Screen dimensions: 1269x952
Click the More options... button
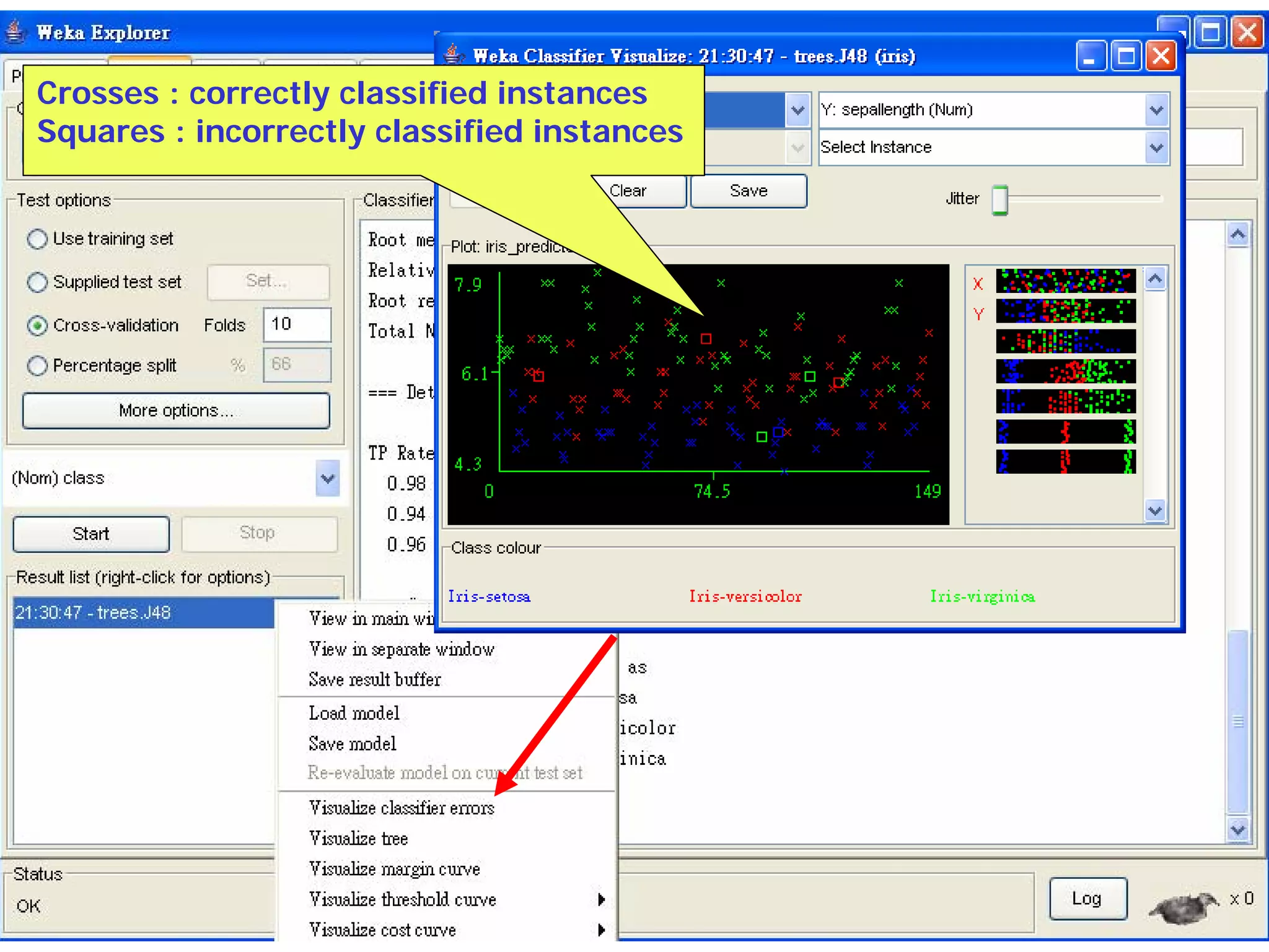point(176,411)
